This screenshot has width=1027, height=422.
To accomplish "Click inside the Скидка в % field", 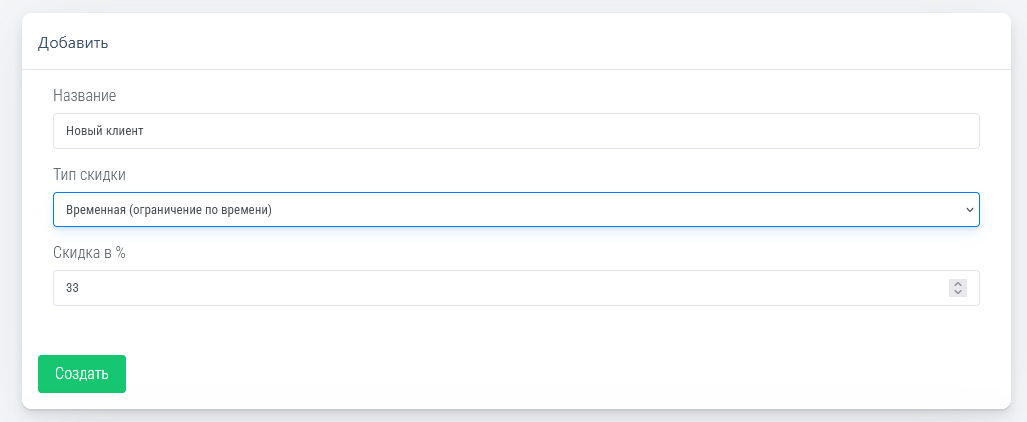I will coord(500,288).
